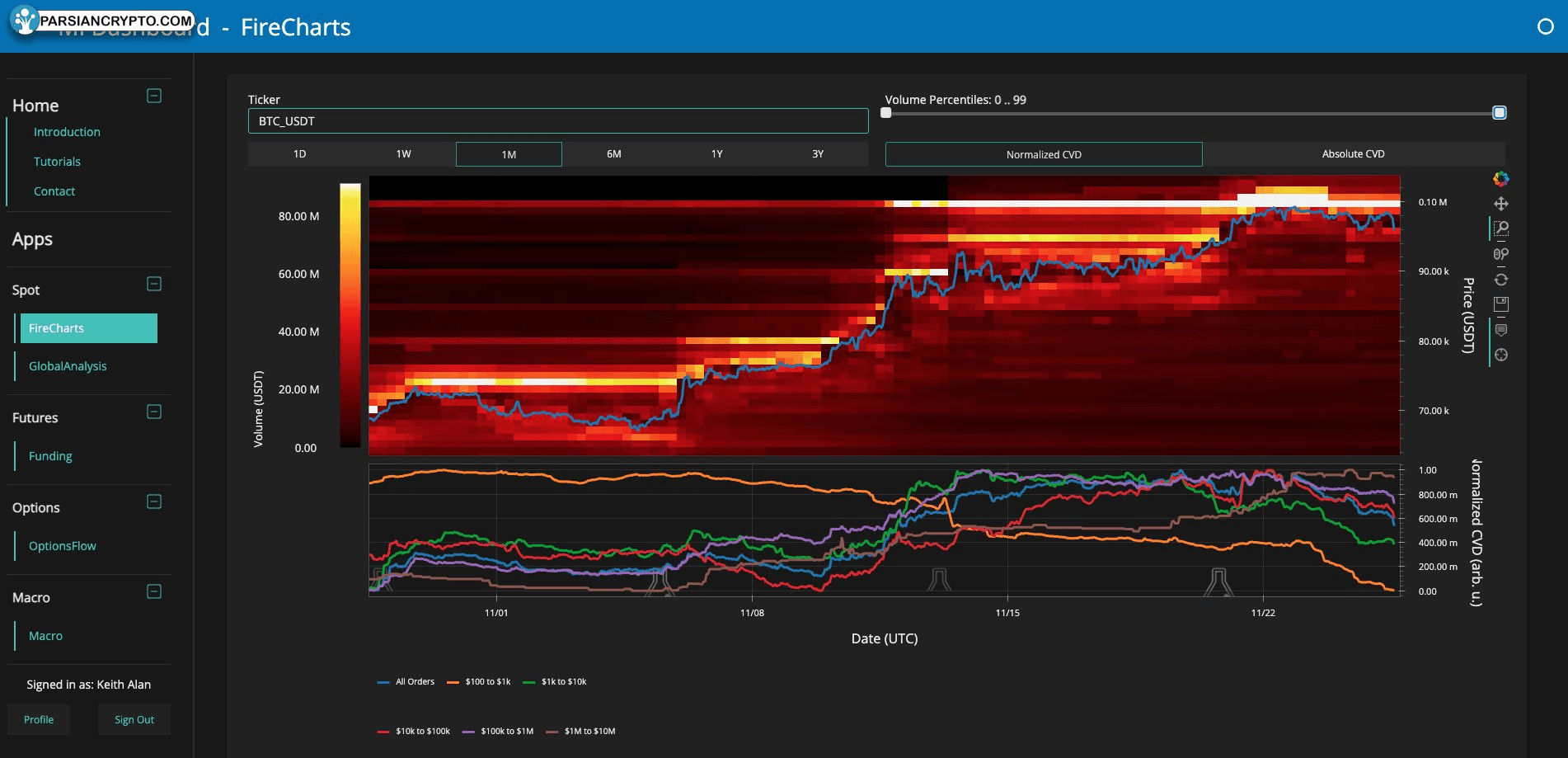Collapse the Futures section
Screen dimensions: 1568x758
pos(154,412)
